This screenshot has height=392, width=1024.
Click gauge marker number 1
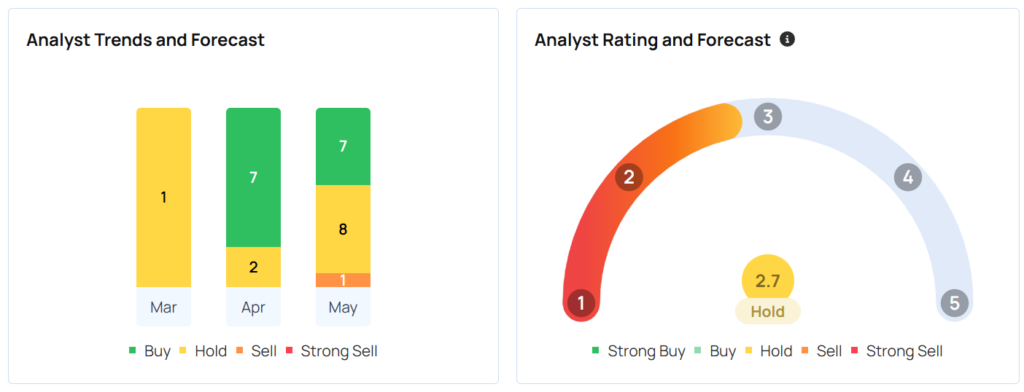coord(581,303)
